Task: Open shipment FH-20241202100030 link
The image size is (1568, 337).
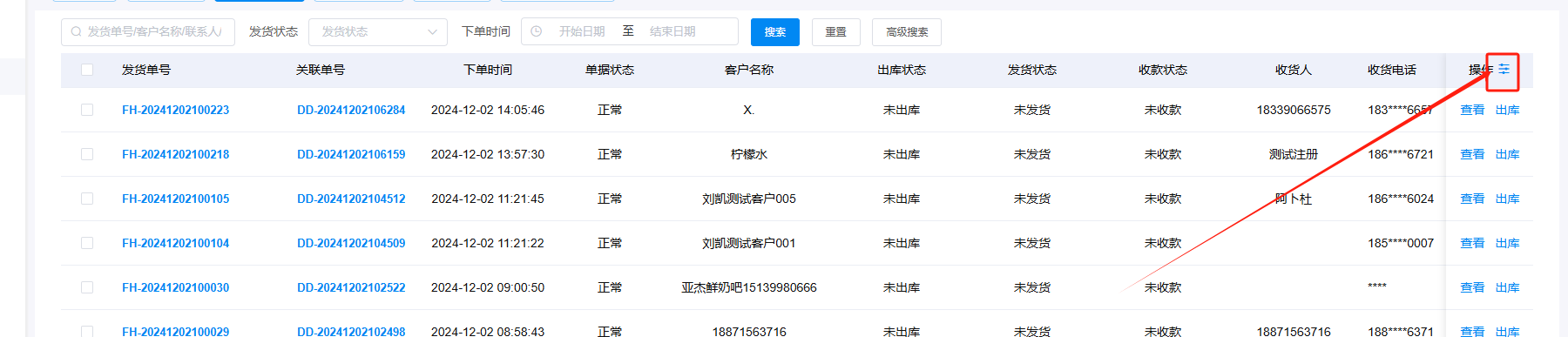Action: [176, 287]
